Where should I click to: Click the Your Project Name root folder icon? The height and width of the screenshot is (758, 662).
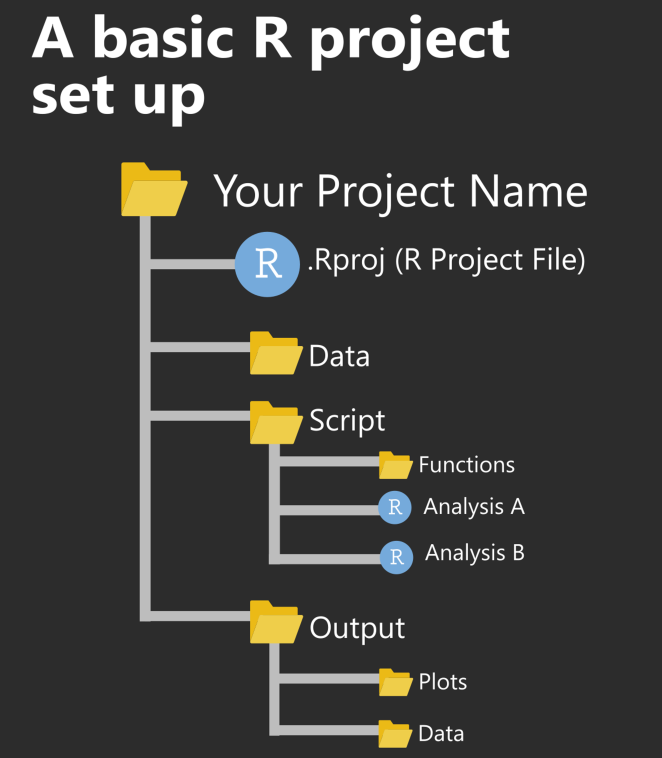(153, 190)
